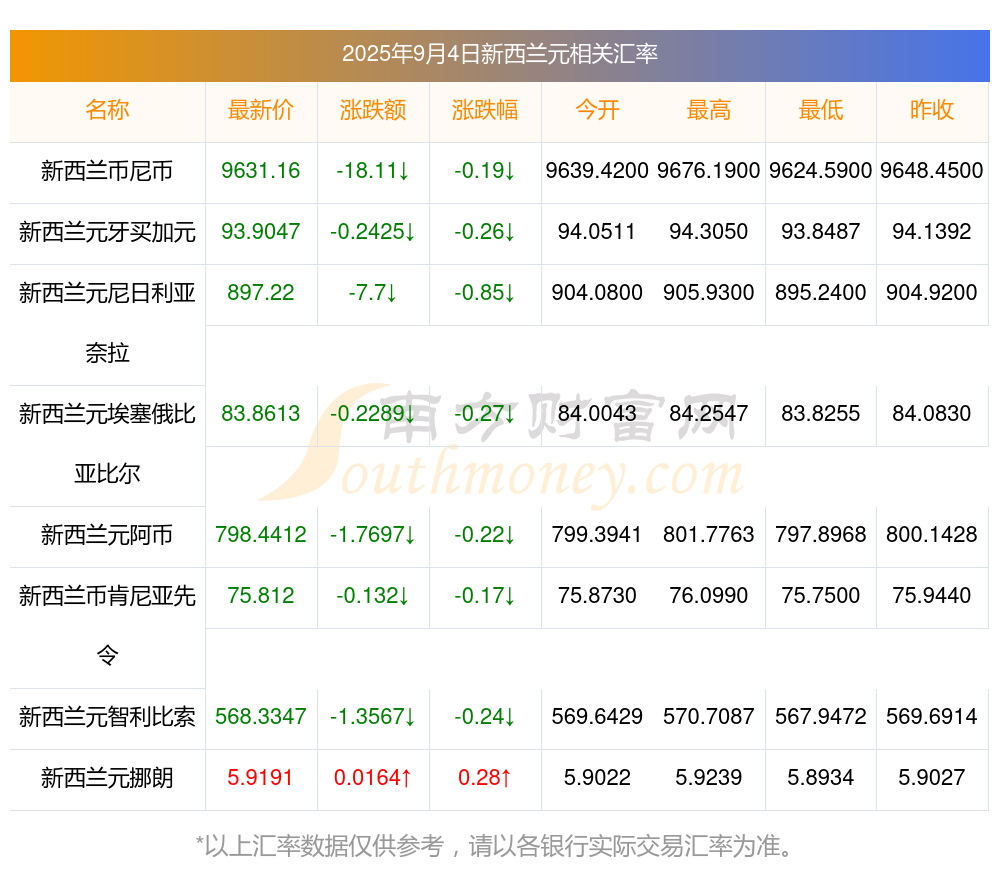The width and height of the screenshot is (1000, 877).
Task: Click the latest price 93.9047
Action: point(261,232)
